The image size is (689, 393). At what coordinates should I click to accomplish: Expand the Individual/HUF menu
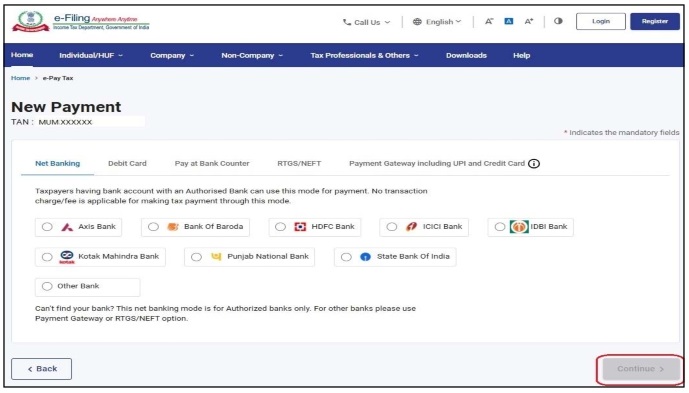pos(91,55)
